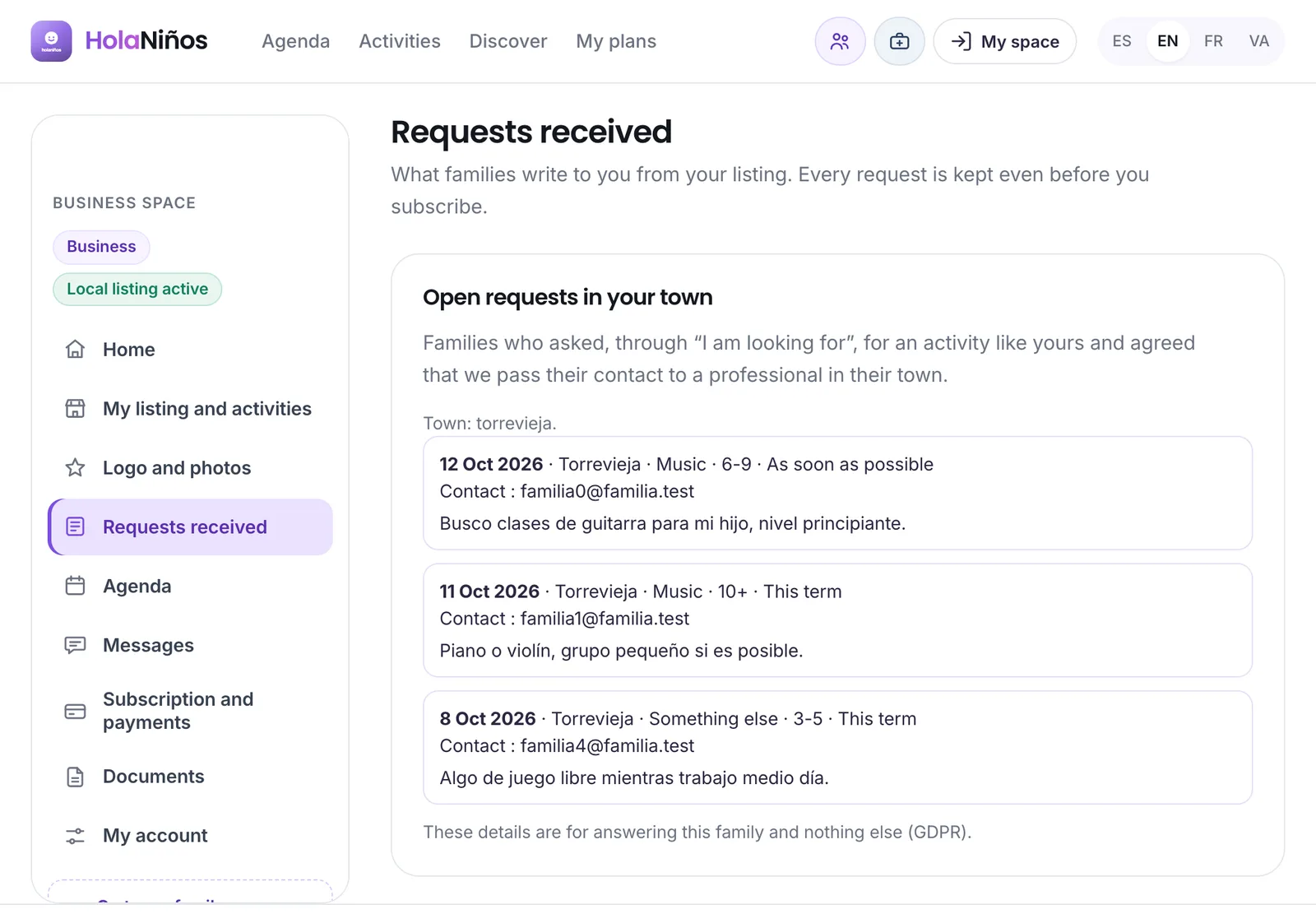Click the Home house icon in sidebar
1316x923 pixels.
(x=75, y=350)
